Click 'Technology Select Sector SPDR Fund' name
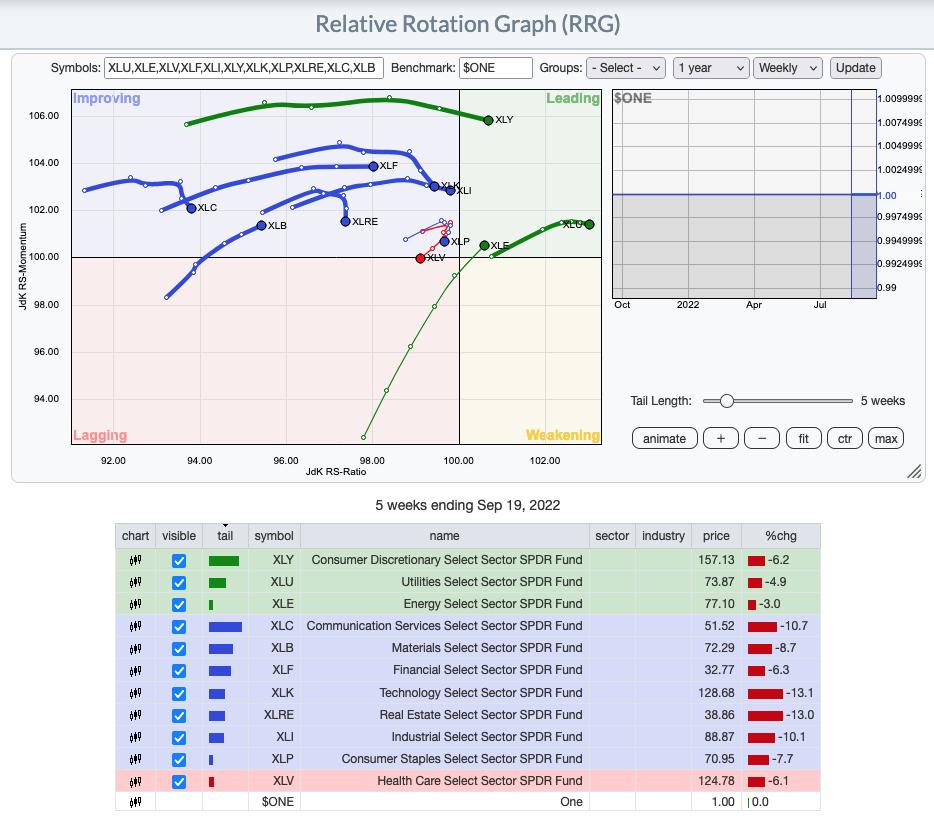 tap(481, 693)
